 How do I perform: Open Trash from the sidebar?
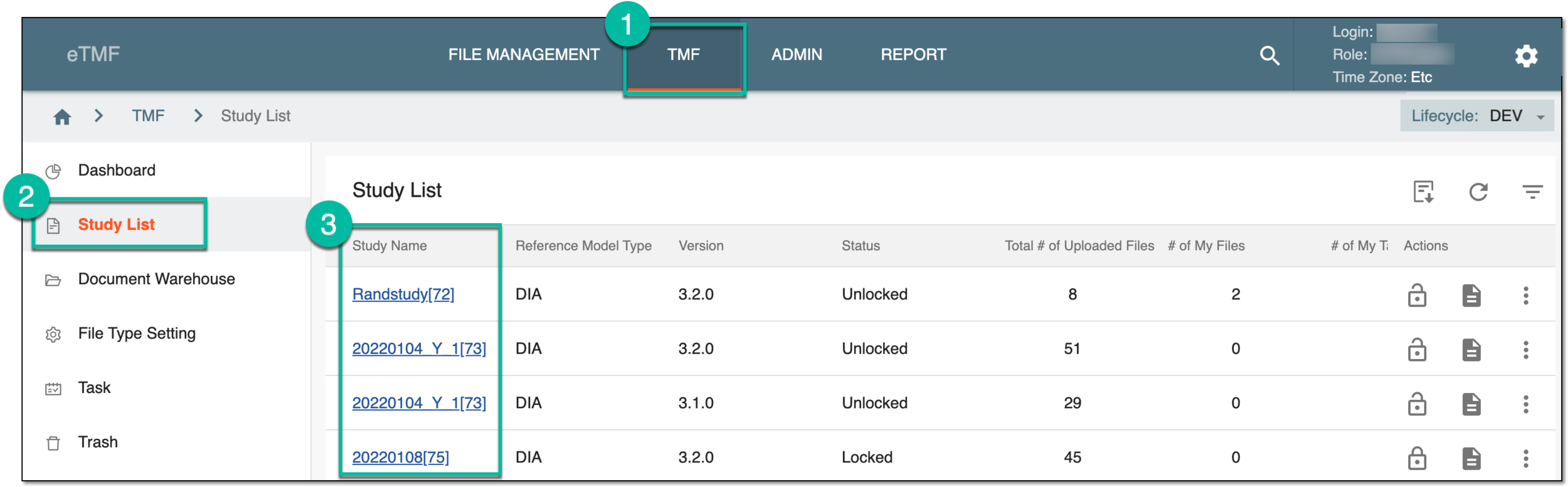(x=98, y=442)
